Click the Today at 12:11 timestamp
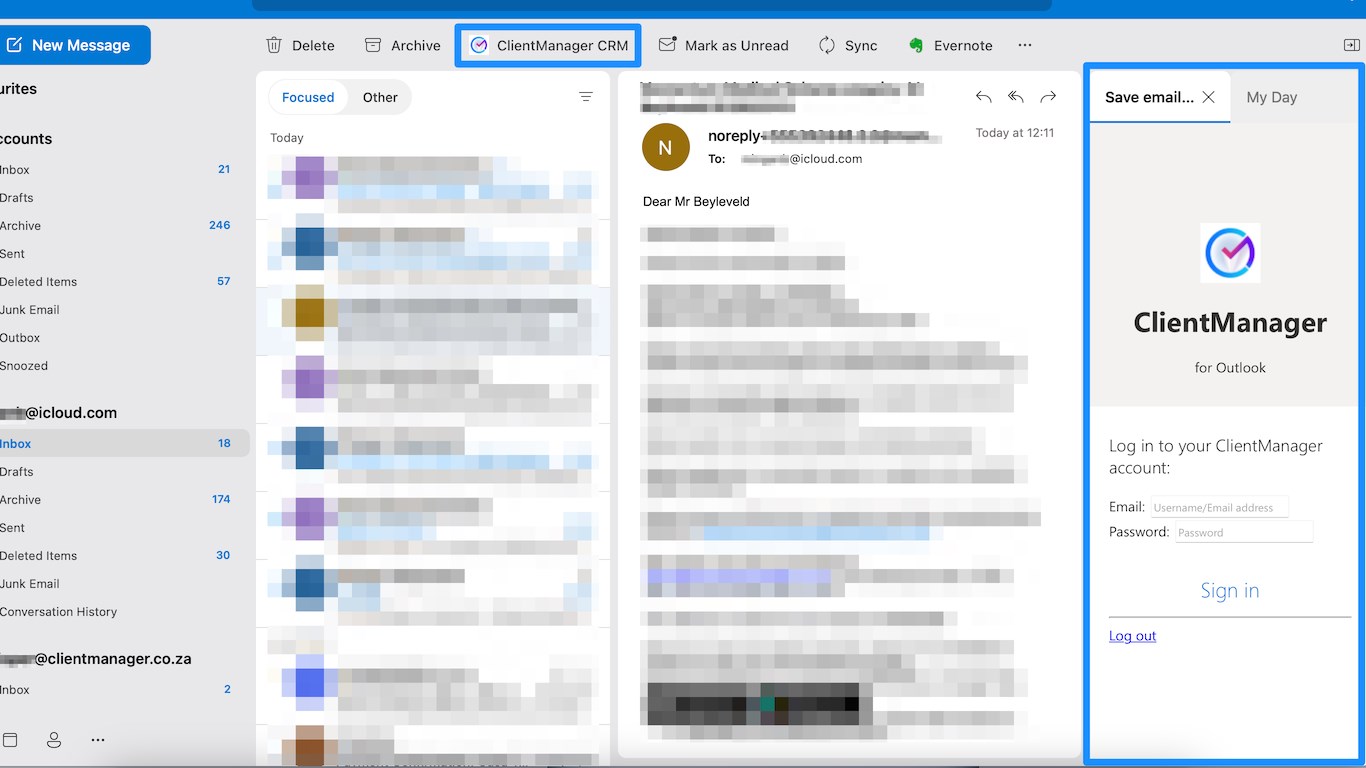1366x768 pixels. (x=1015, y=133)
